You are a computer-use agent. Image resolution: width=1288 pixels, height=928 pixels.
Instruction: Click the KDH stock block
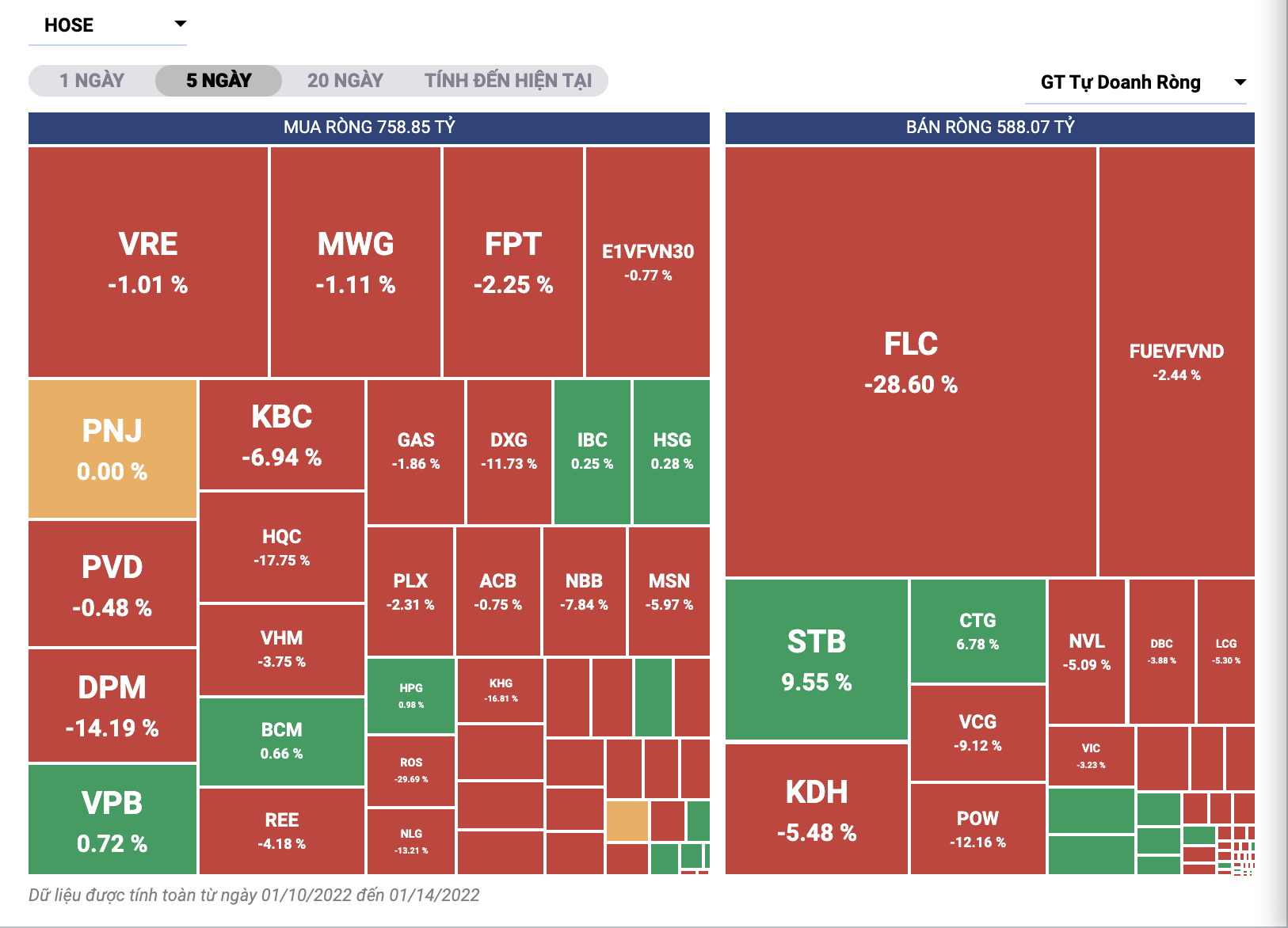[817, 809]
